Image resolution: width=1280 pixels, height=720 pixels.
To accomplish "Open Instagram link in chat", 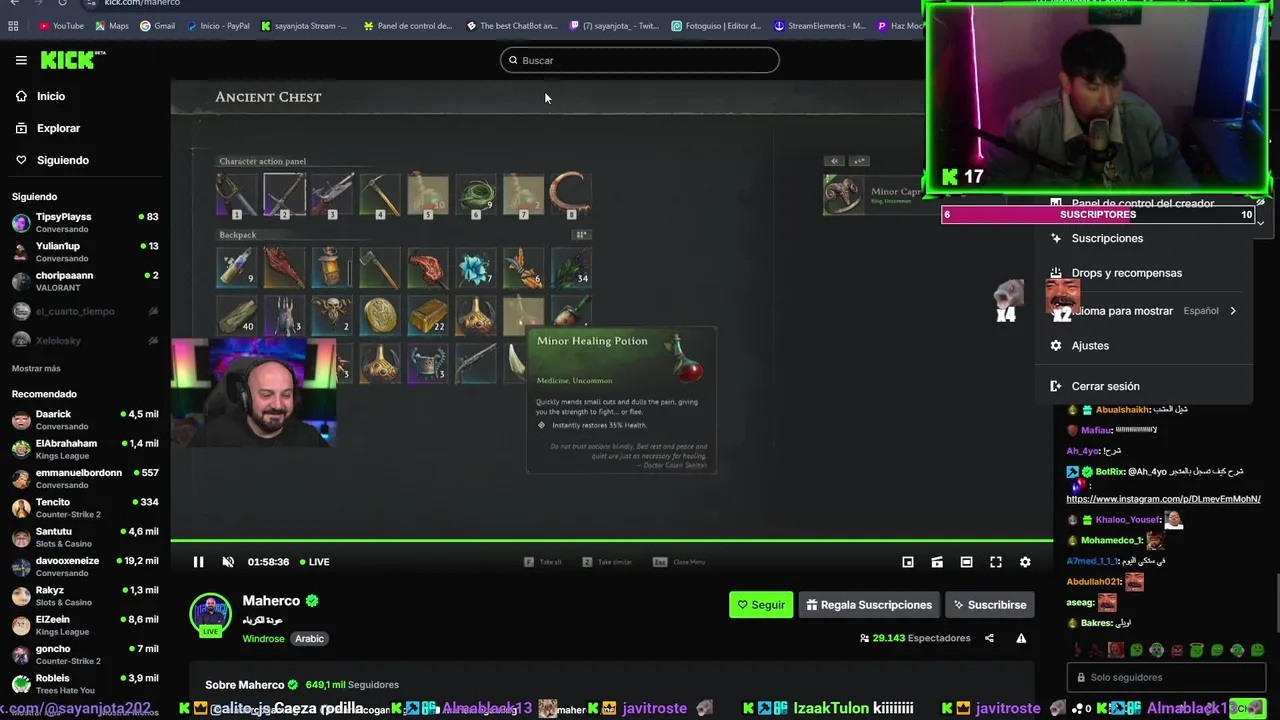I will [x=1163, y=499].
